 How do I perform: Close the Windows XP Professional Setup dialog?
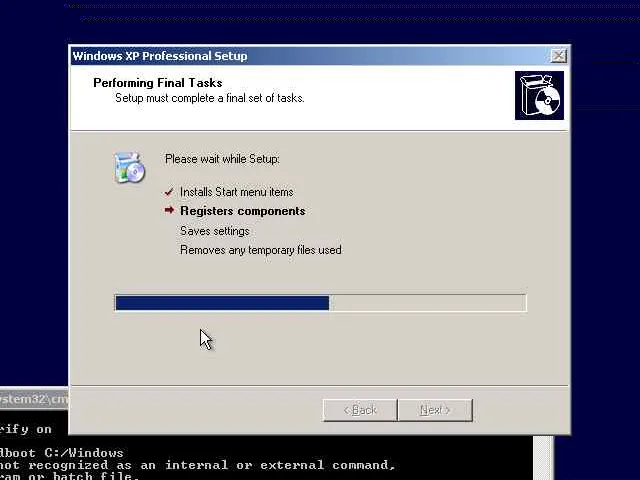pos(558,56)
